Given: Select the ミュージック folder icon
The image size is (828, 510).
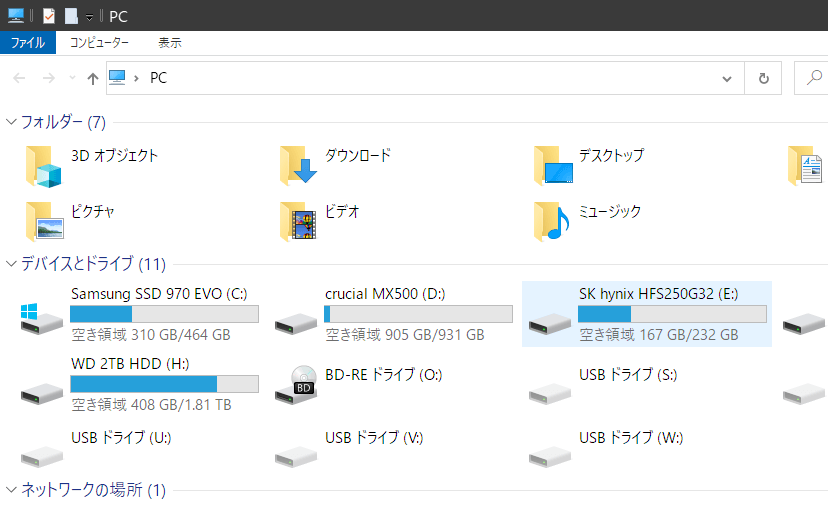Looking at the screenshot, I should coord(551,221).
